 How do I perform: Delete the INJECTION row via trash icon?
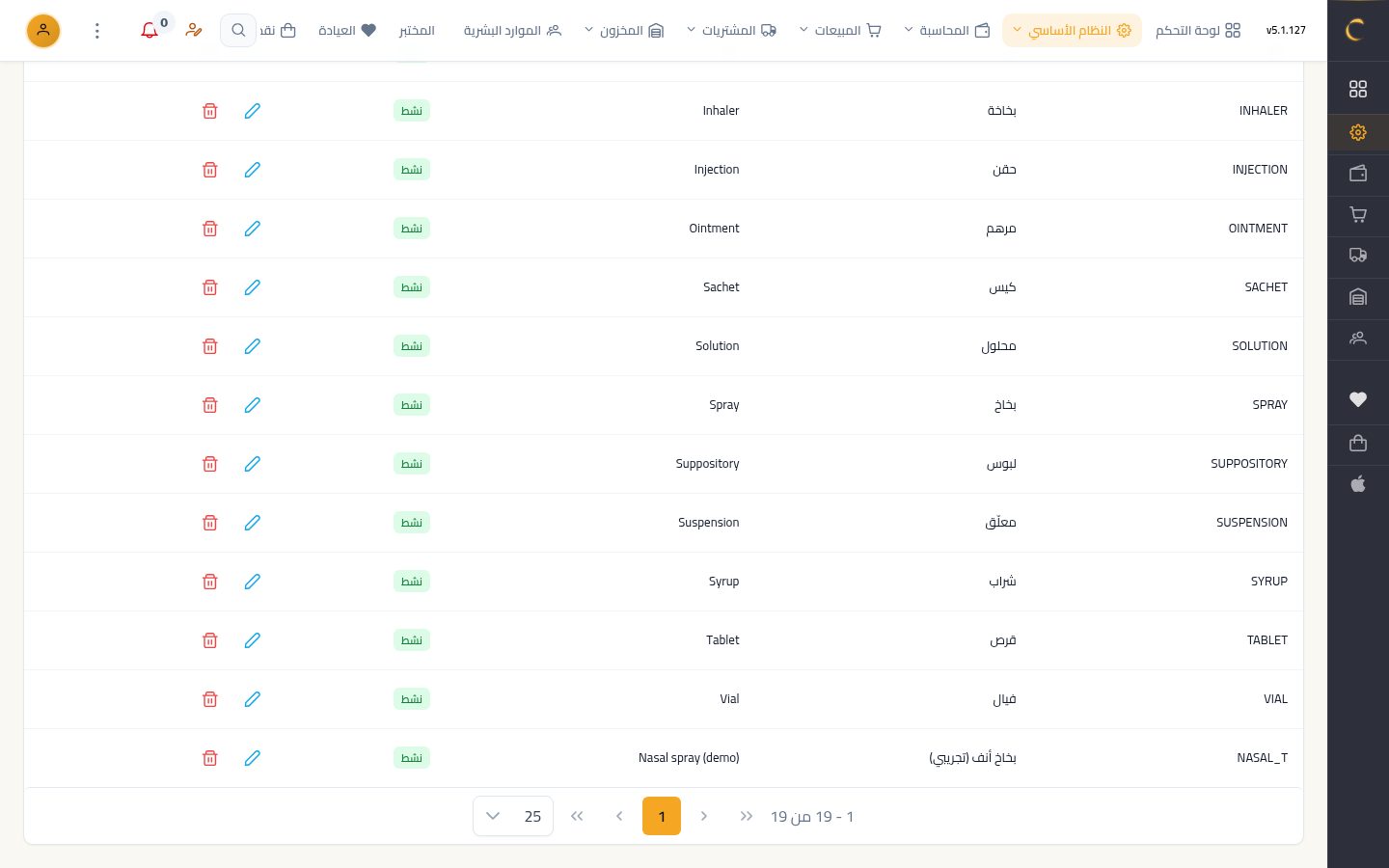pyautogui.click(x=210, y=170)
